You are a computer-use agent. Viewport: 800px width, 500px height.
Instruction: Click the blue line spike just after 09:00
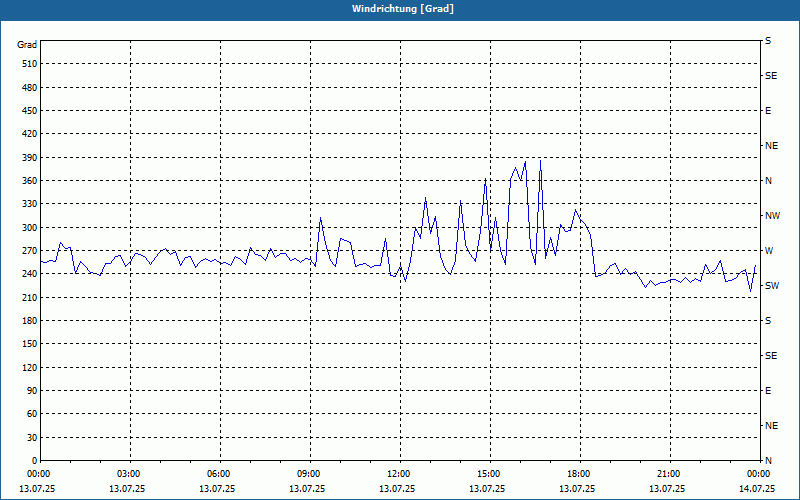pos(320,218)
